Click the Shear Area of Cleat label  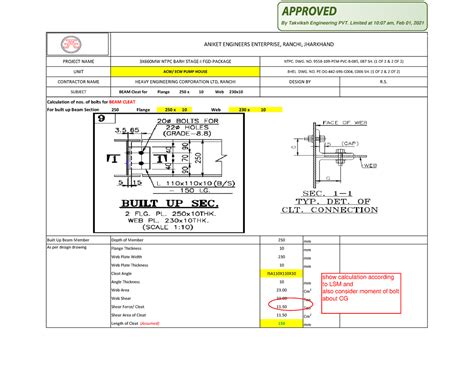pyautogui.click(x=128, y=315)
